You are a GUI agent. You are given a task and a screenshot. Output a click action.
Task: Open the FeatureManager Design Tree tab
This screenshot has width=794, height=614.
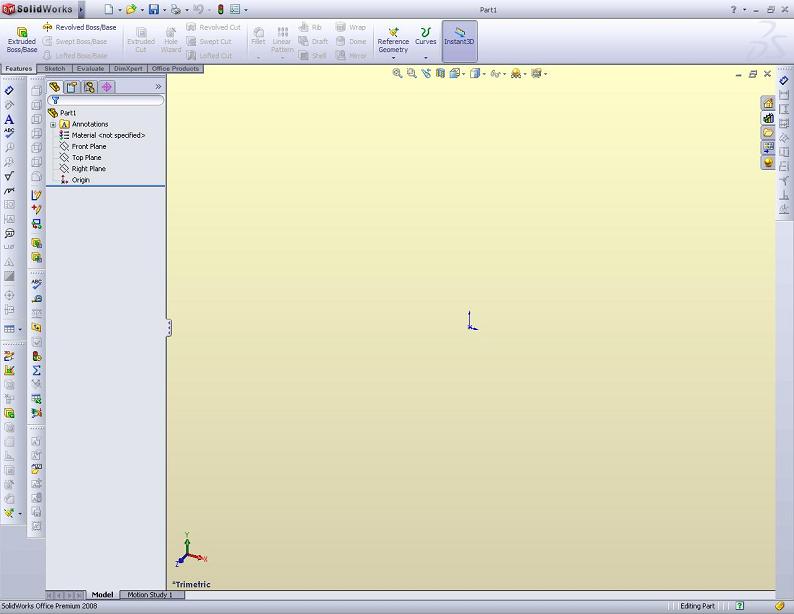tap(54, 87)
